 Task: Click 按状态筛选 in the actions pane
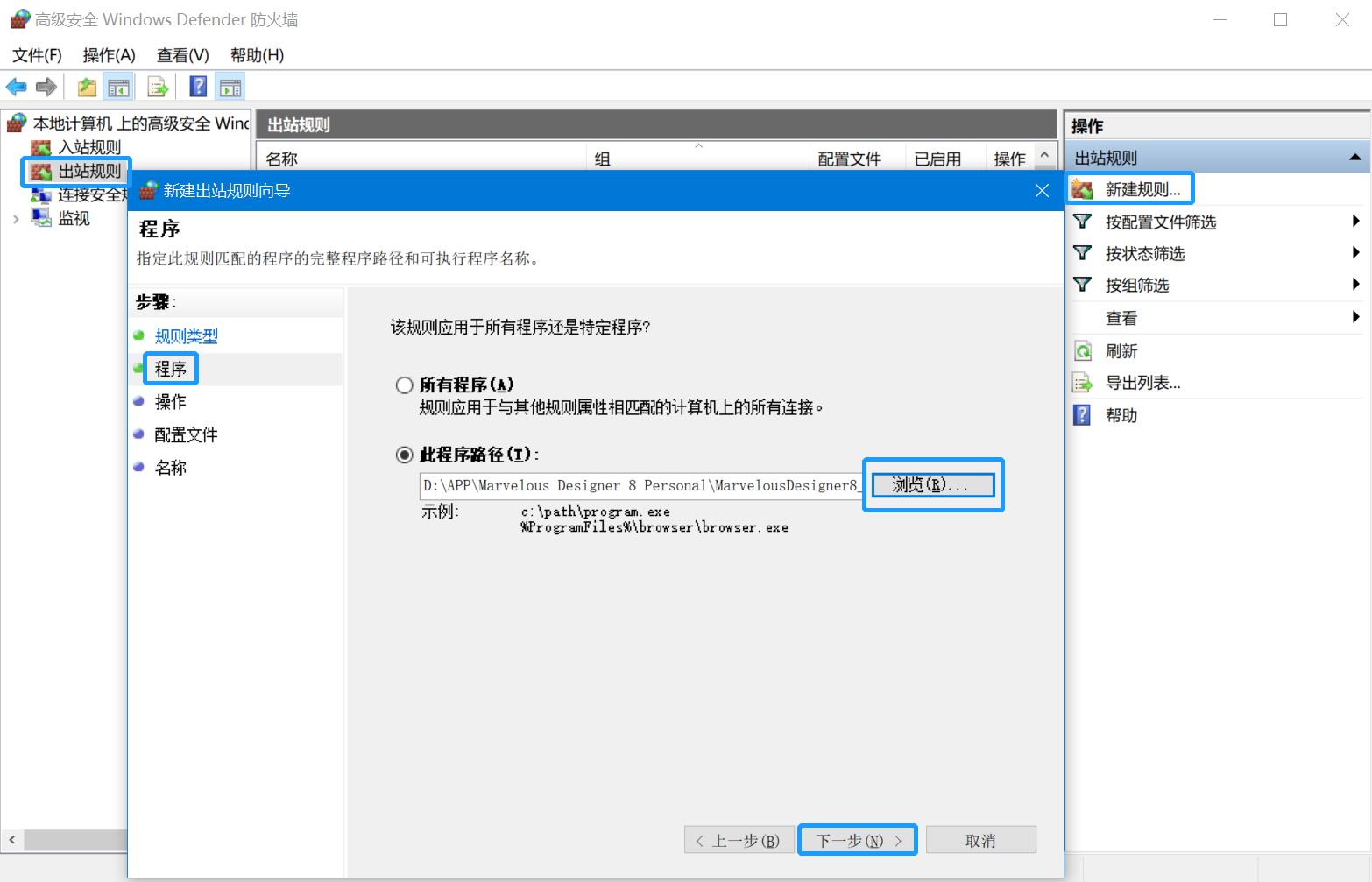coord(1145,253)
